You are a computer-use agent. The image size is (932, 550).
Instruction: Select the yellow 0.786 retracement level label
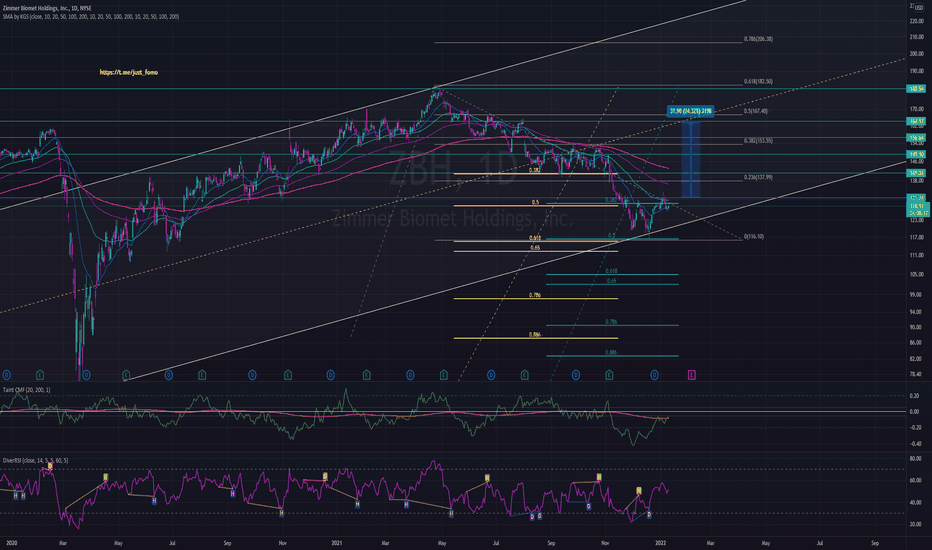point(535,295)
